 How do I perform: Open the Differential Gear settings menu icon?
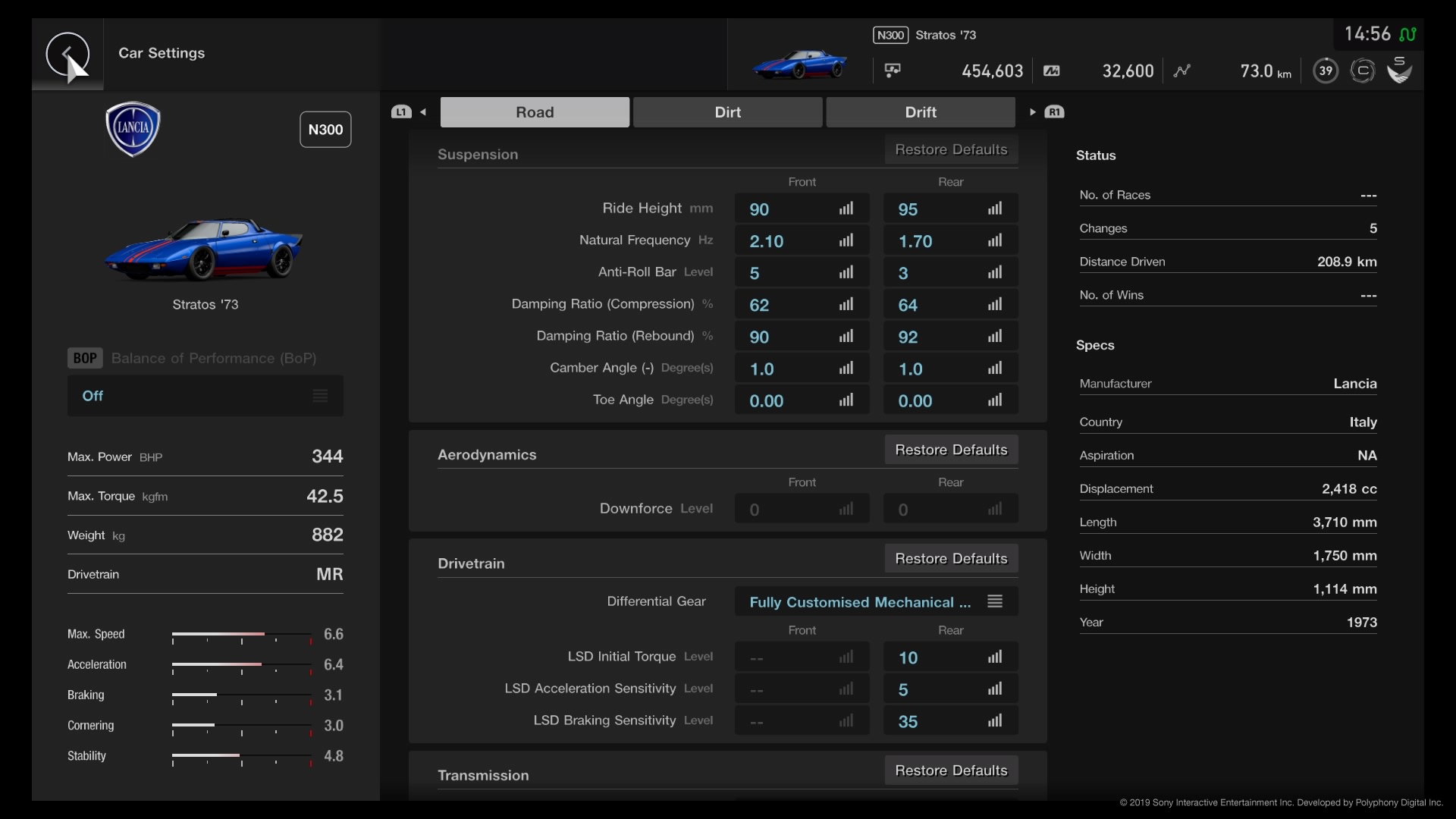pos(994,601)
